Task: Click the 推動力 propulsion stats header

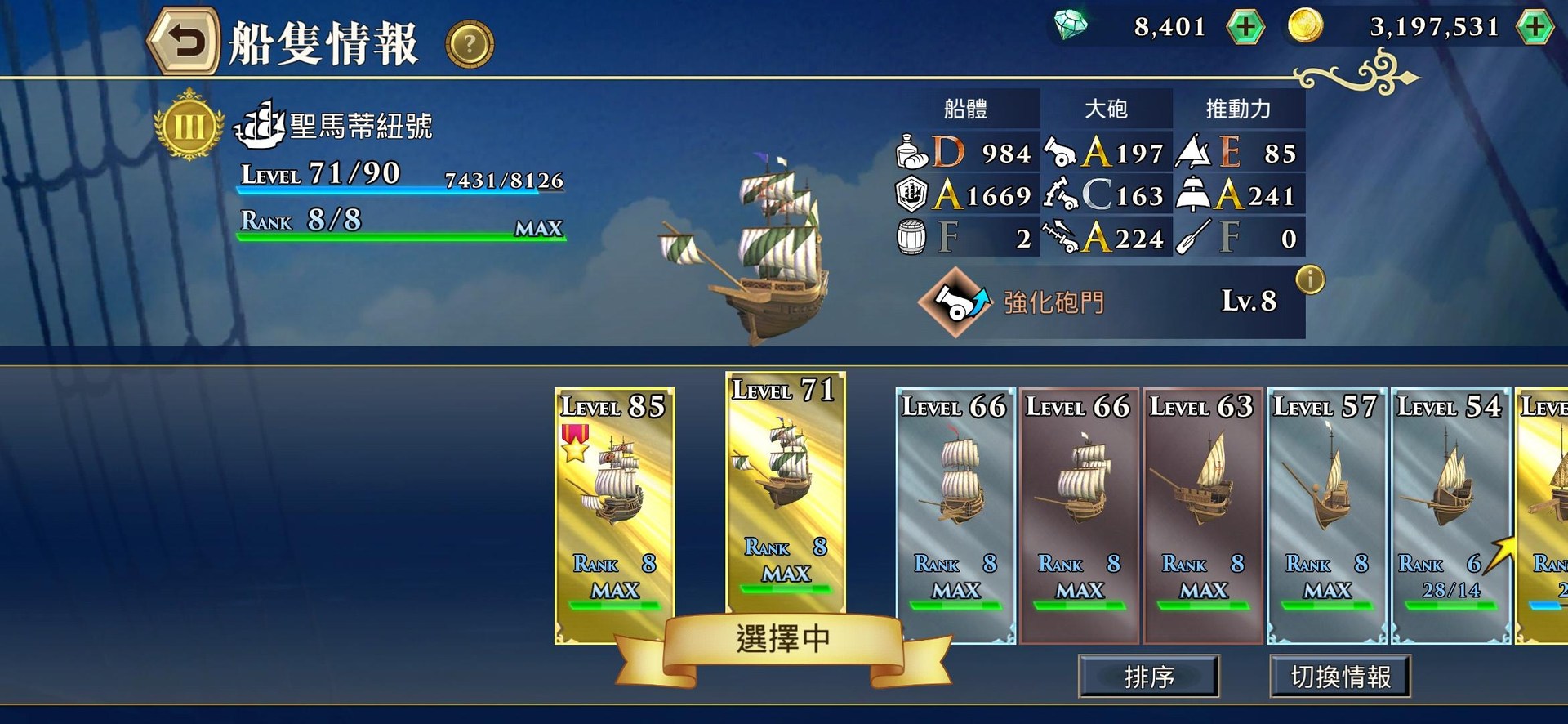Action: pyautogui.click(x=1239, y=109)
